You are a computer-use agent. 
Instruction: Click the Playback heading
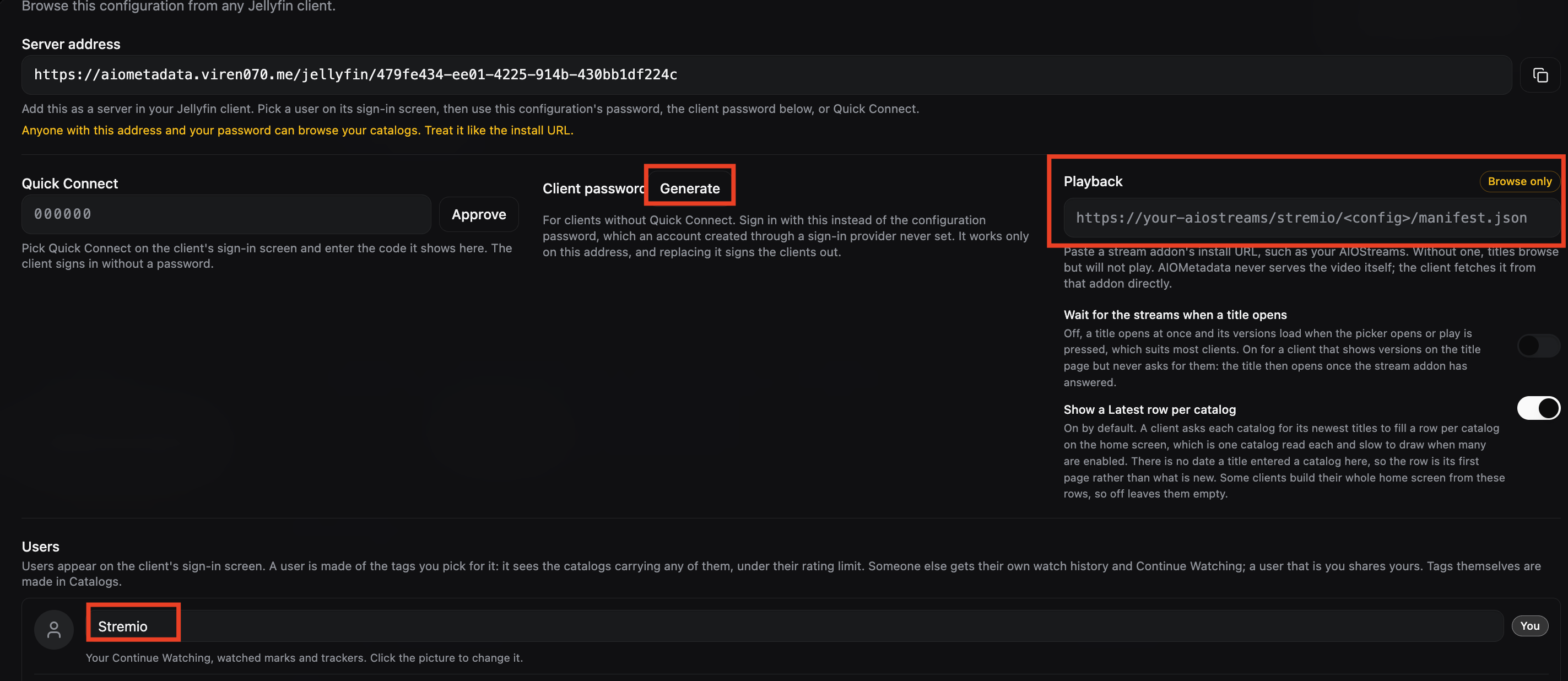point(1093,181)
